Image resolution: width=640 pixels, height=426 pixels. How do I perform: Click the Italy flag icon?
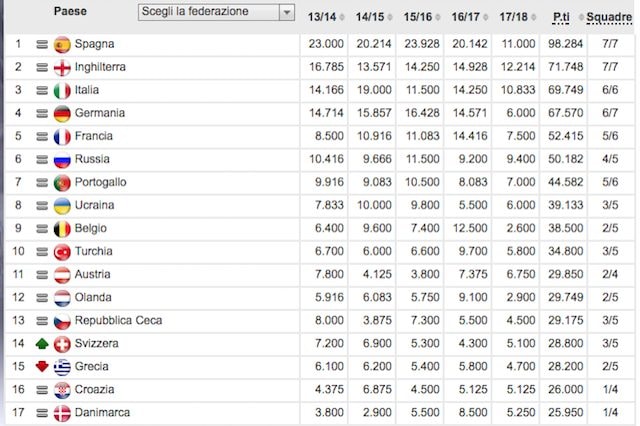click(62, 90)
